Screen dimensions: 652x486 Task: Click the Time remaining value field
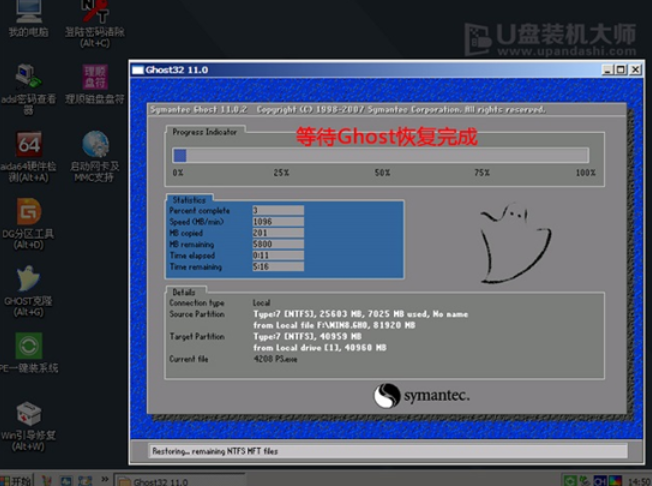pos(277,266)
